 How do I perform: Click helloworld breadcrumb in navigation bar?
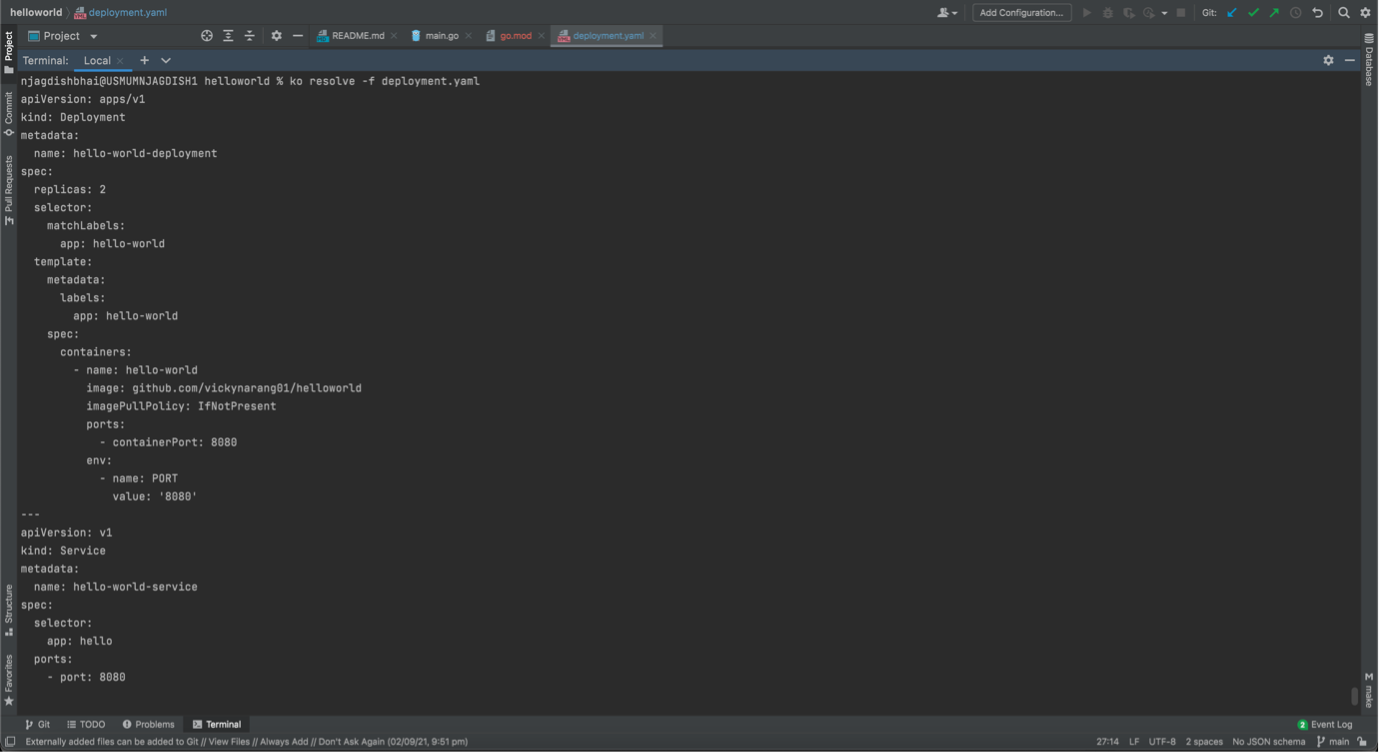click(36, 13)
